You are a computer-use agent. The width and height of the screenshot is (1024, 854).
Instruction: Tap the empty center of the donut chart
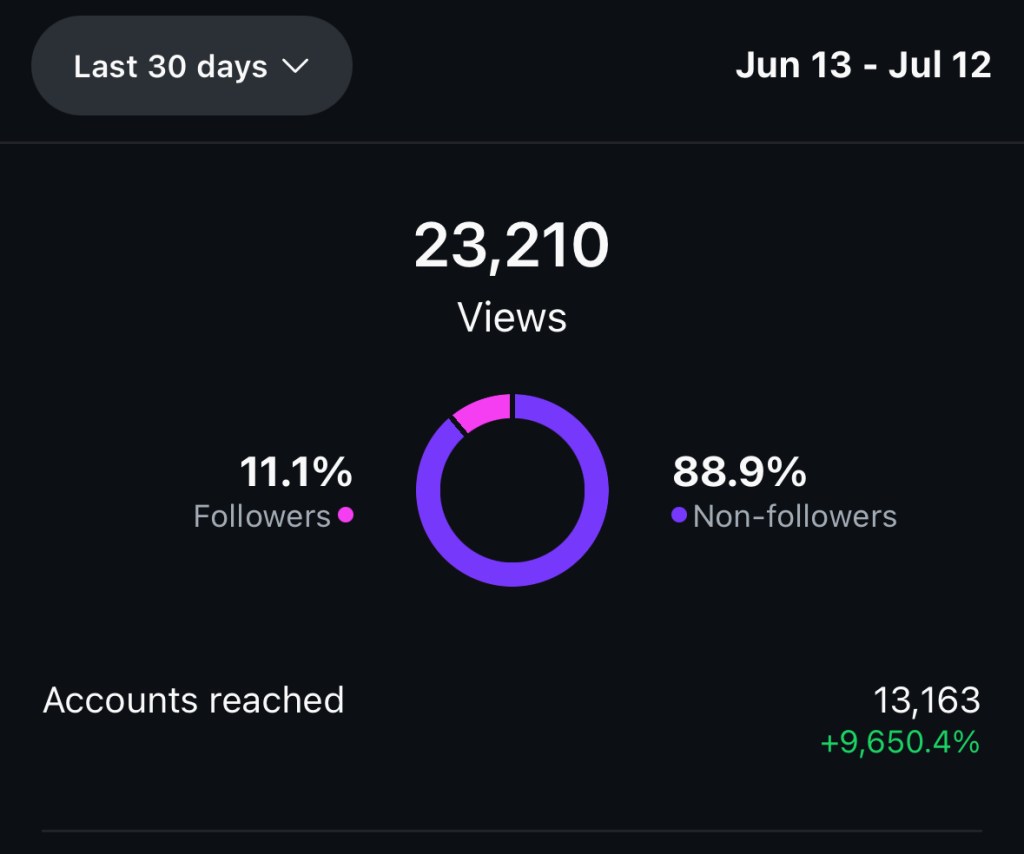point(512,490)
